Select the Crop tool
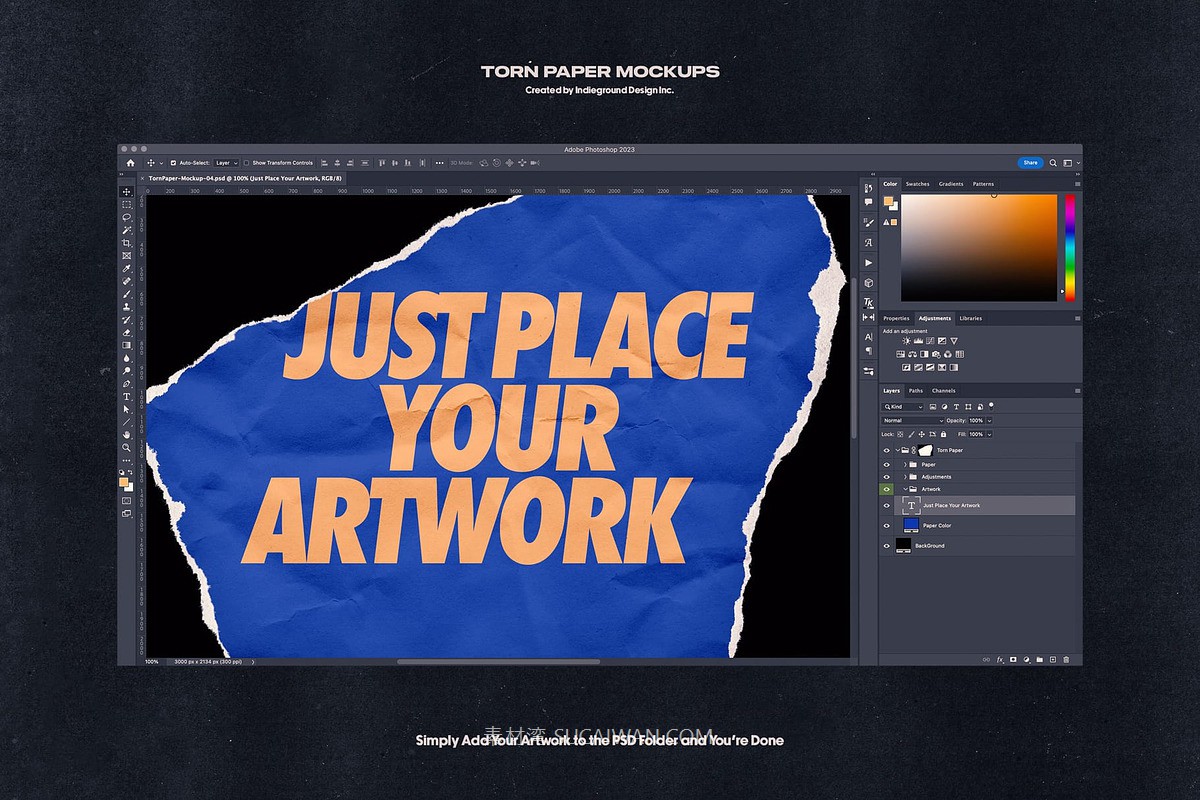 tap(127, 243)
